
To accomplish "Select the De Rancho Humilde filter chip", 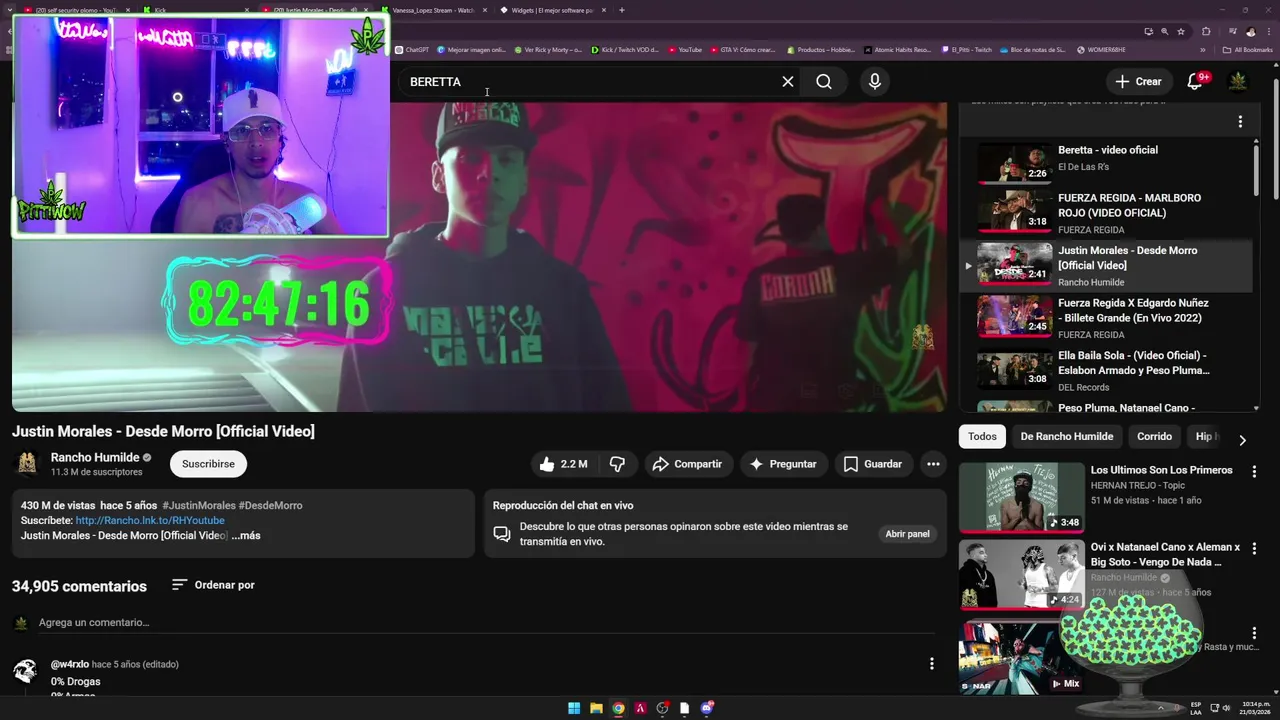I will 1066,436.
